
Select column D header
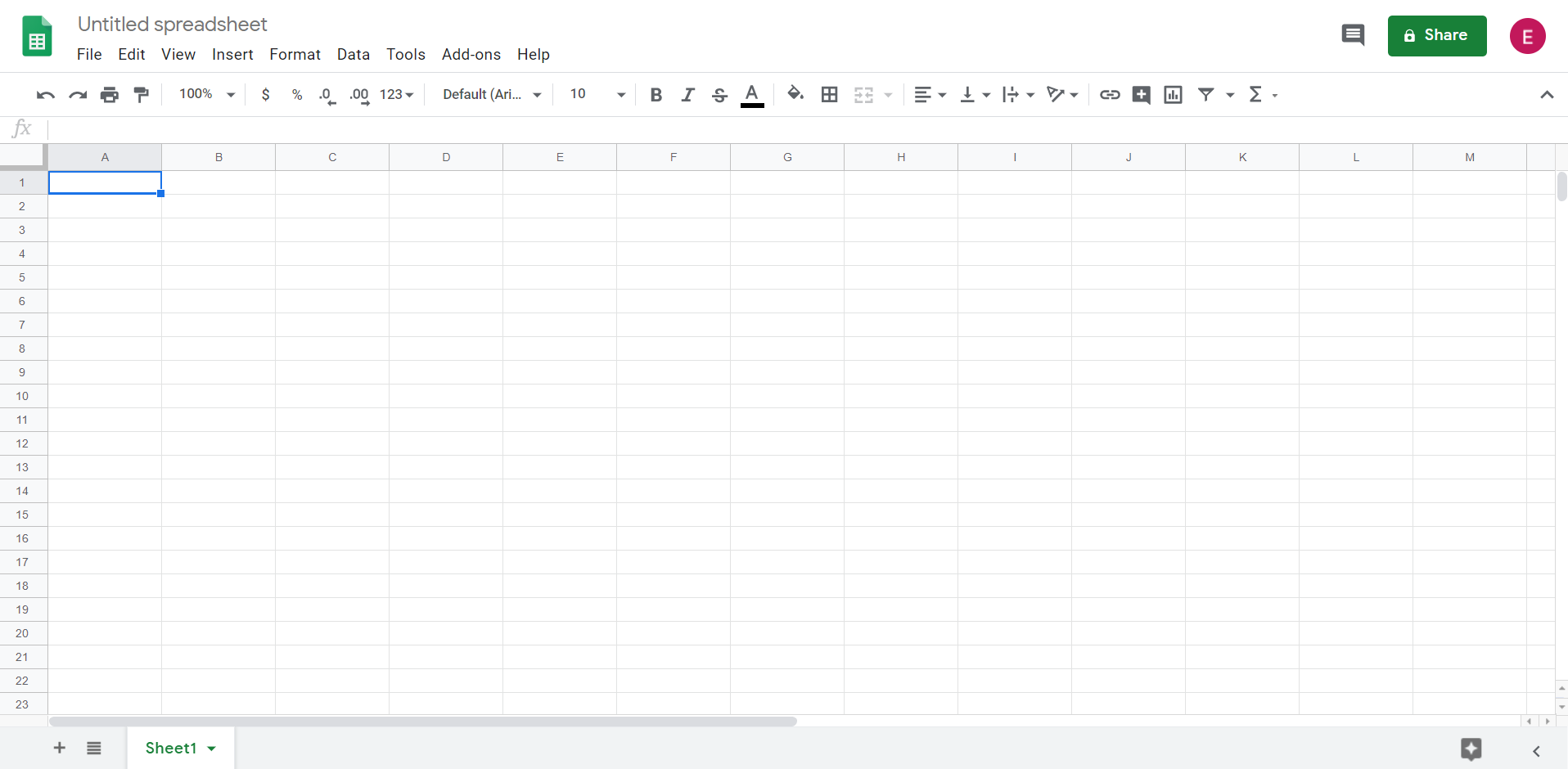point(446,157)
